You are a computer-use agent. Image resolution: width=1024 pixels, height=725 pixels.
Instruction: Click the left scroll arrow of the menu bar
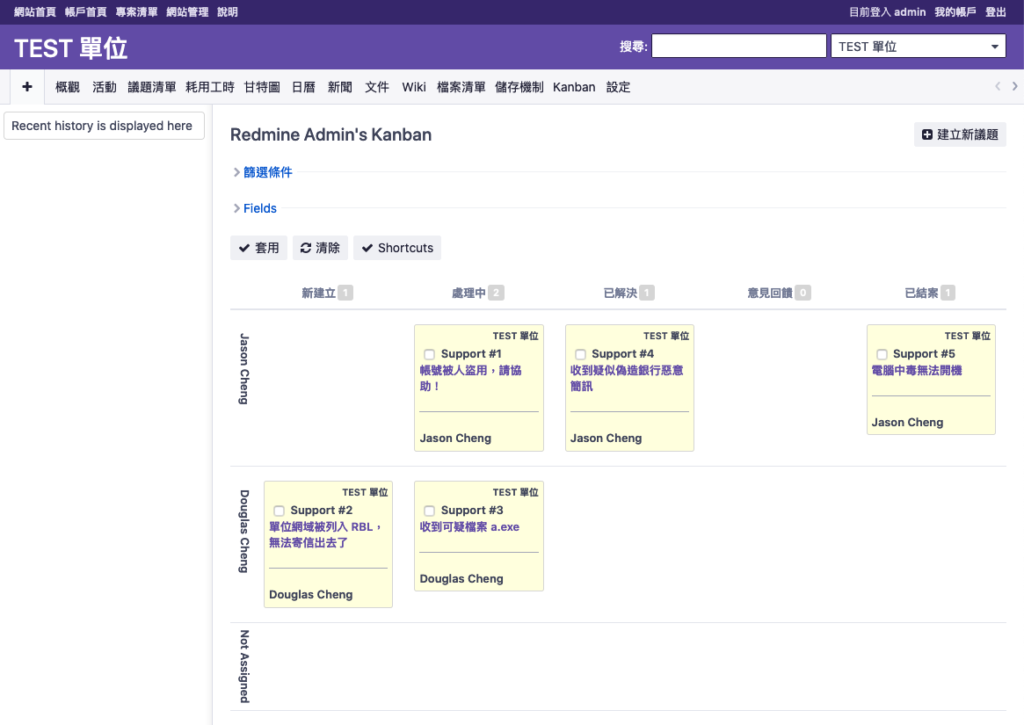(x=997, y=86)
